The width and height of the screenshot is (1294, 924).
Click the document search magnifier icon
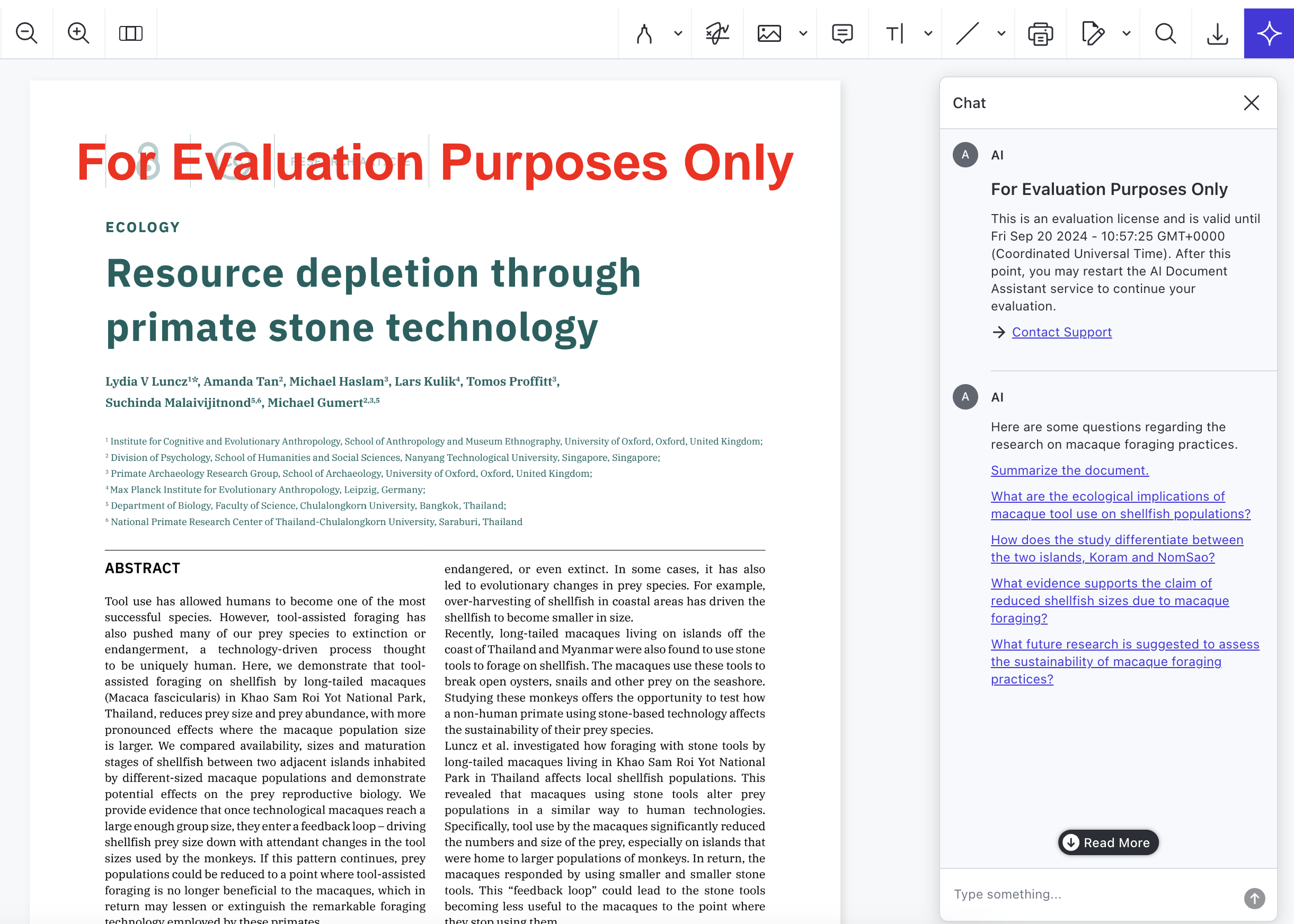pyautogui.click(x=1165, y=33)
